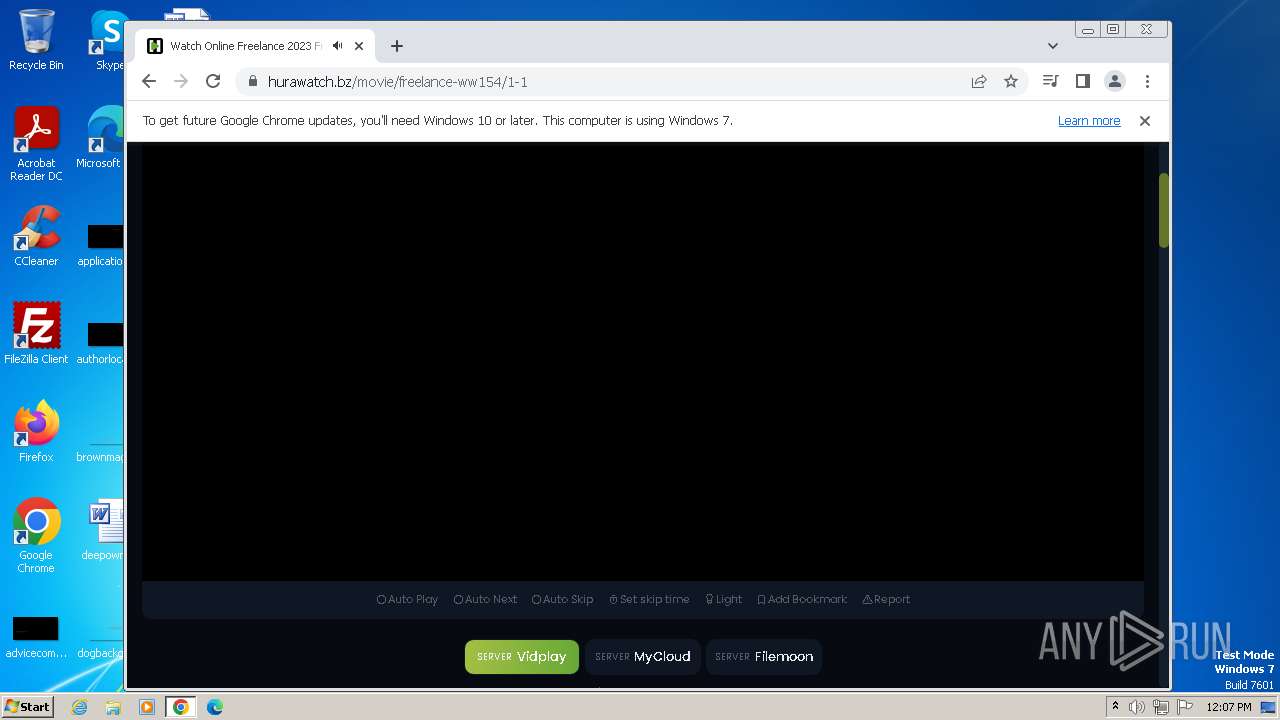
Task: Open the Chrome side panel
Action: [1082, 82]
